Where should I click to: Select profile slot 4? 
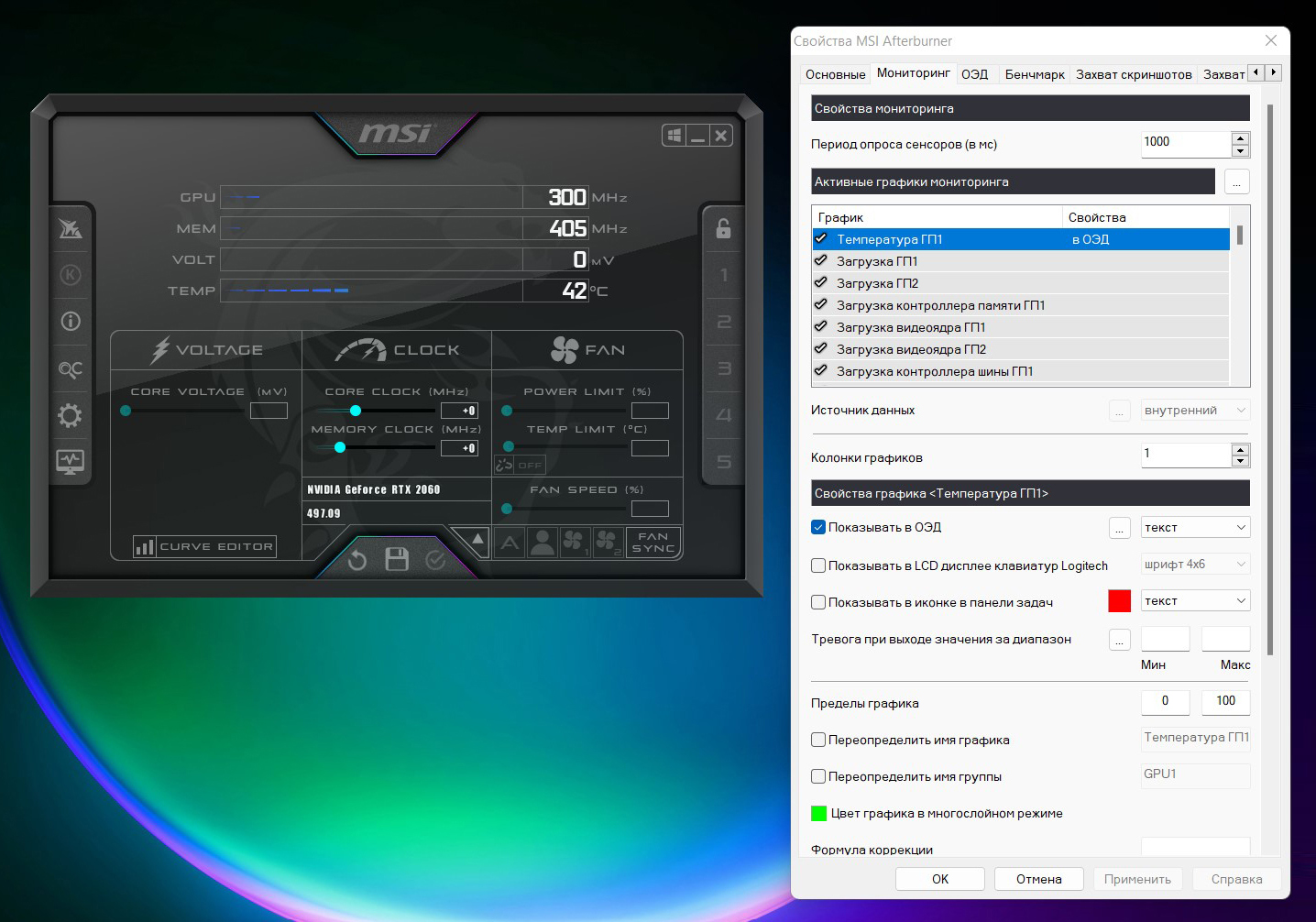(x=723, y=415)
